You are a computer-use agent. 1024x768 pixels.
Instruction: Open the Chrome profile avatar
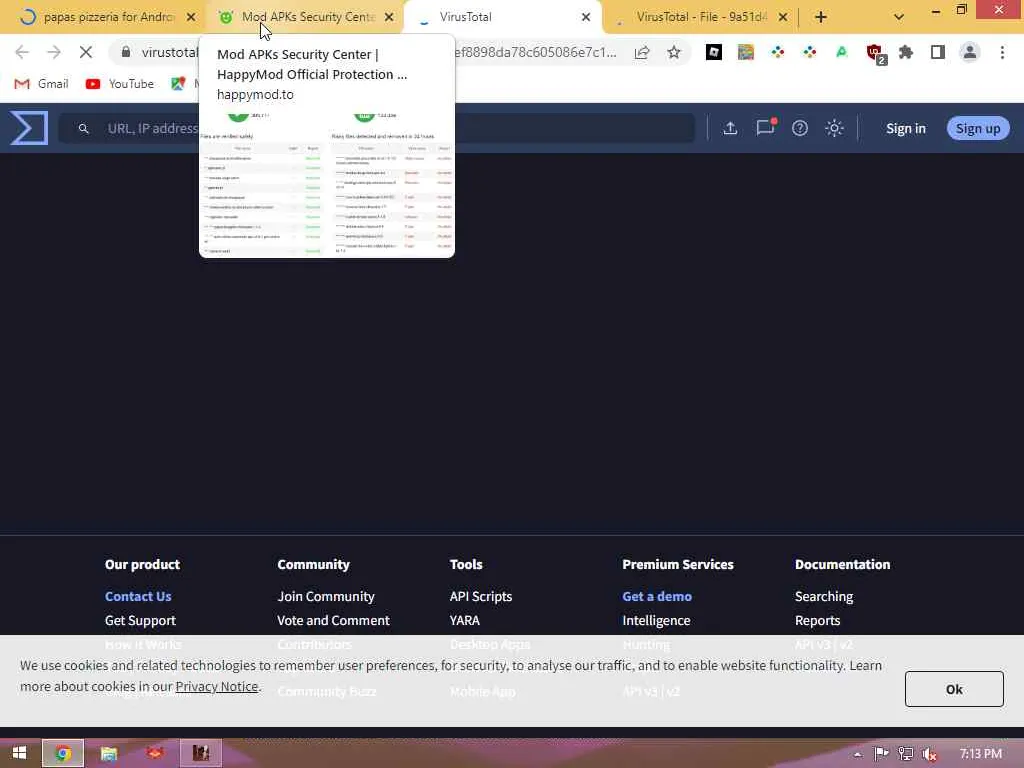pos(970,52)
